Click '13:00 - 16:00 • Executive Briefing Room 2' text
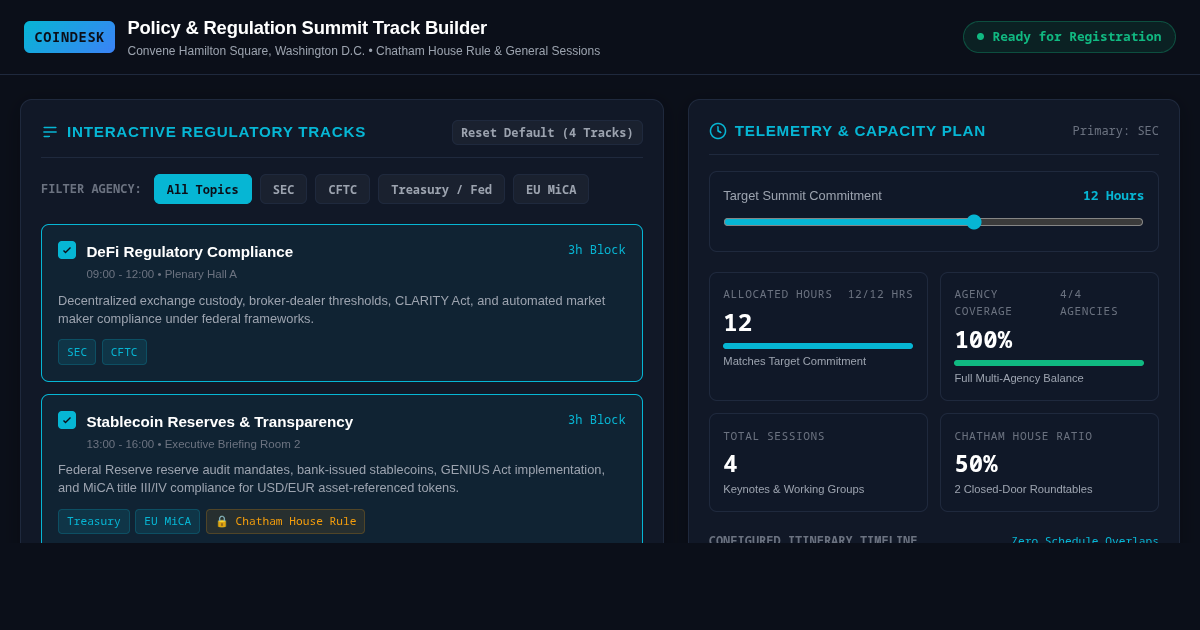Image resolution: width=1200 pixels, height=630 pixels. click(x=193, y=444)
